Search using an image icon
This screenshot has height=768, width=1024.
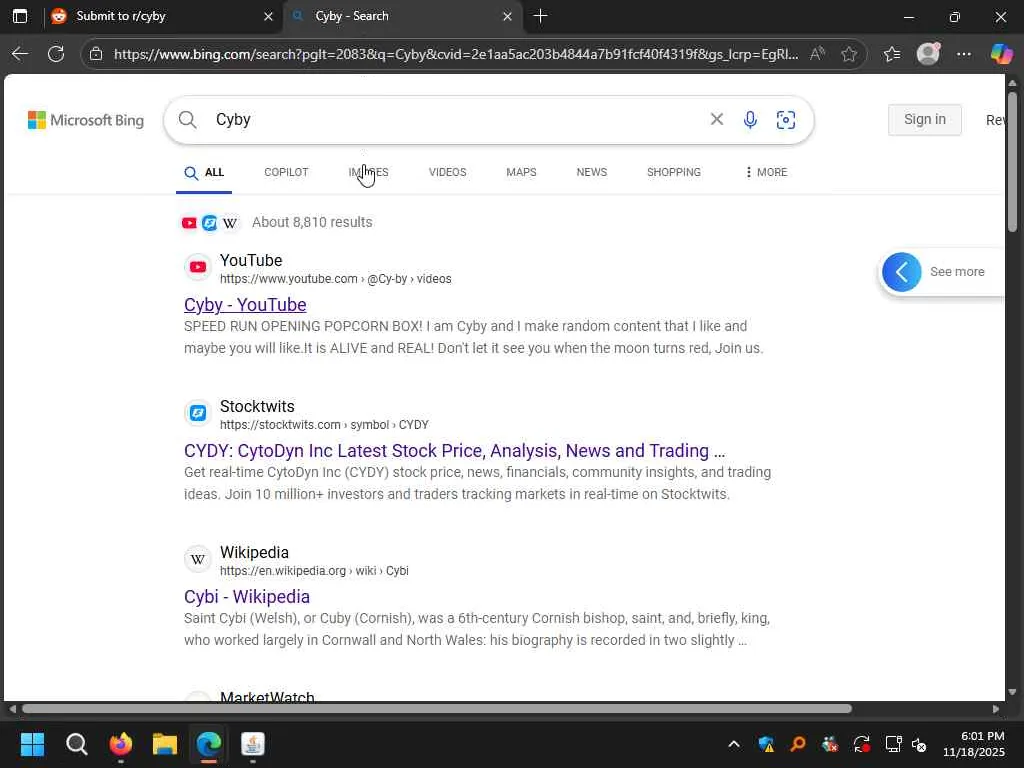point(786,120)
